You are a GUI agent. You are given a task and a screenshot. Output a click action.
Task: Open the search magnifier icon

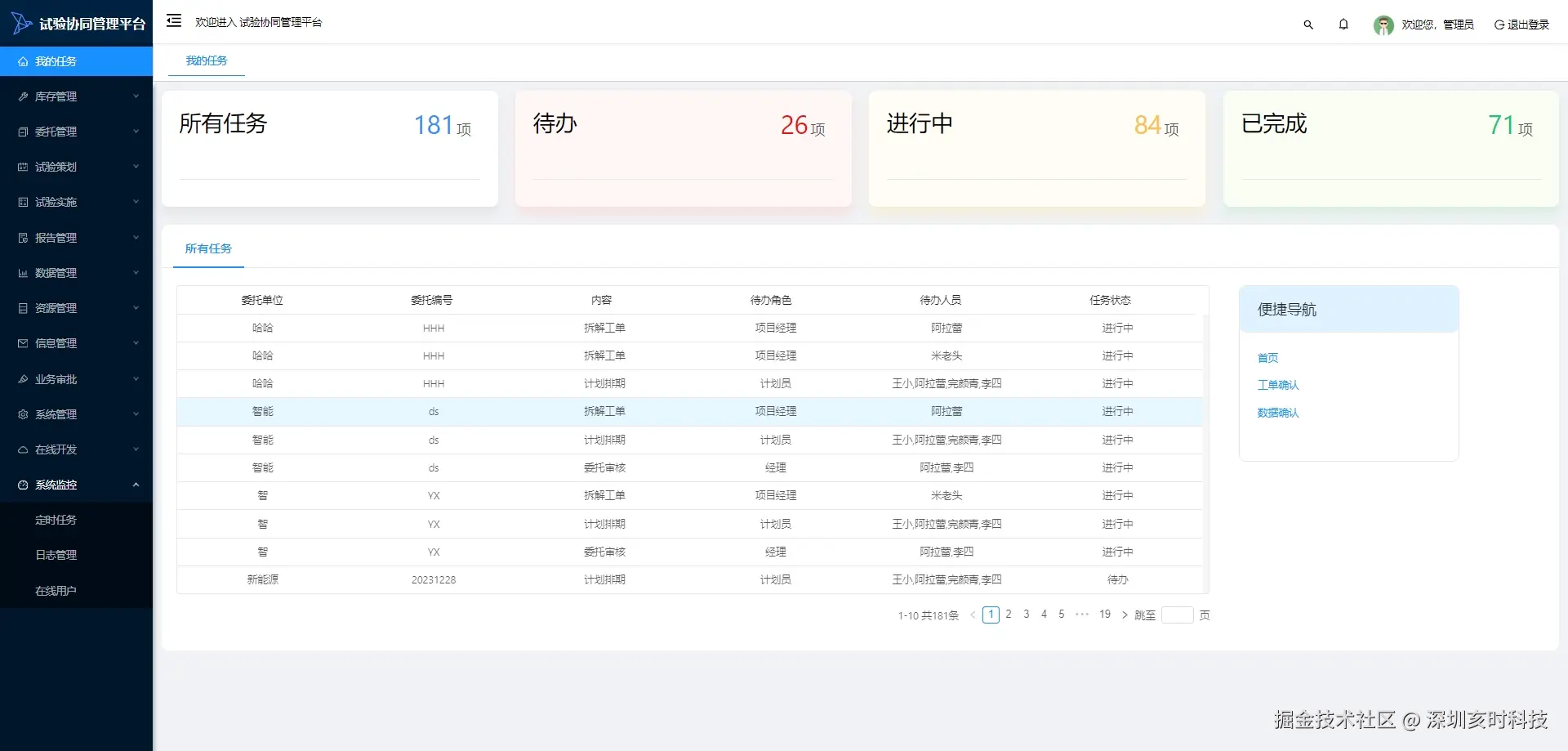tap(1308, 25)
